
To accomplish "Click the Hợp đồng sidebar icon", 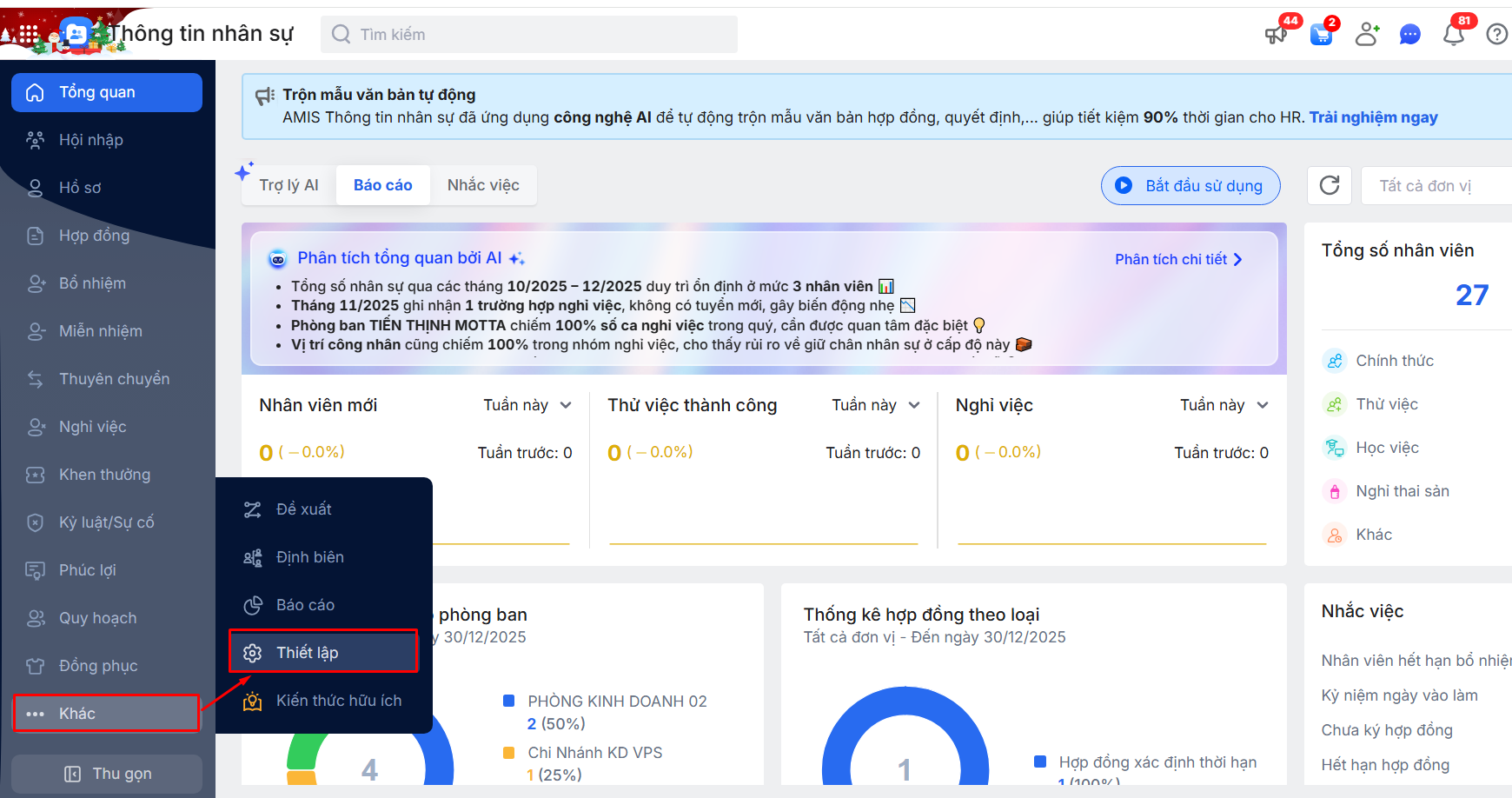I will pos(36,236).
